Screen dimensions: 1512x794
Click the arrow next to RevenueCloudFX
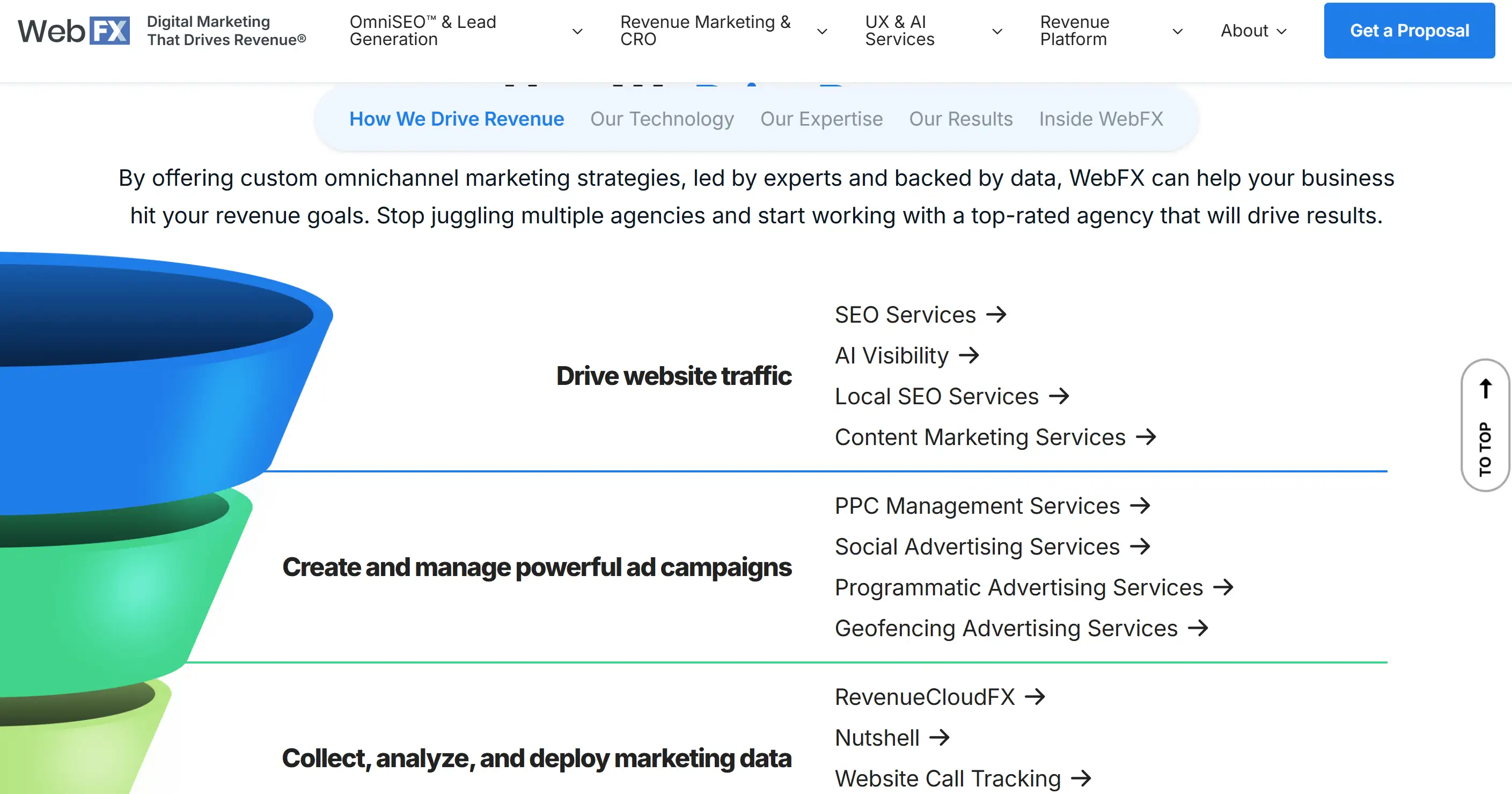(1035, 697)
